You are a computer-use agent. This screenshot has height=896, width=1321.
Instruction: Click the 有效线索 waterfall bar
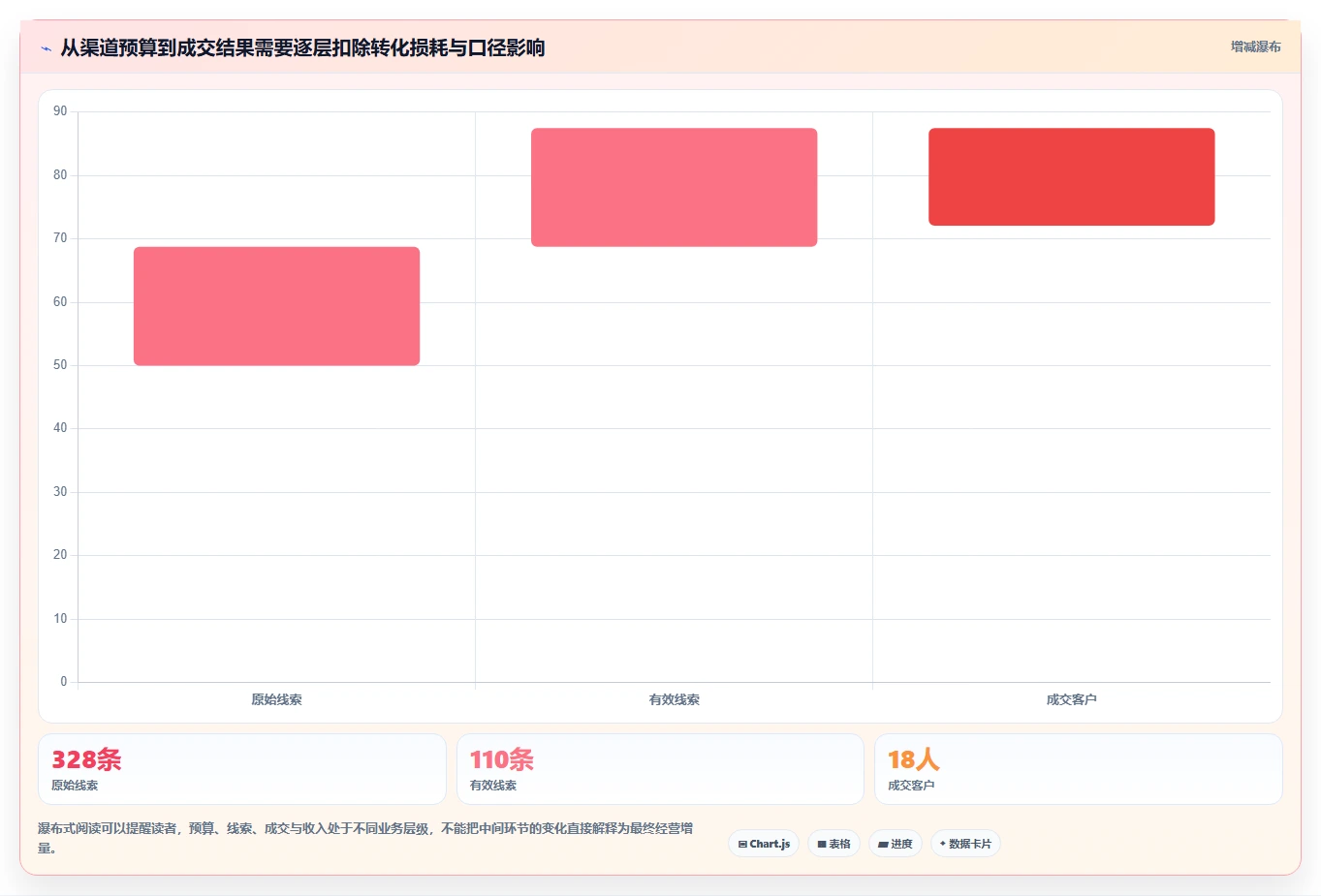675,187
